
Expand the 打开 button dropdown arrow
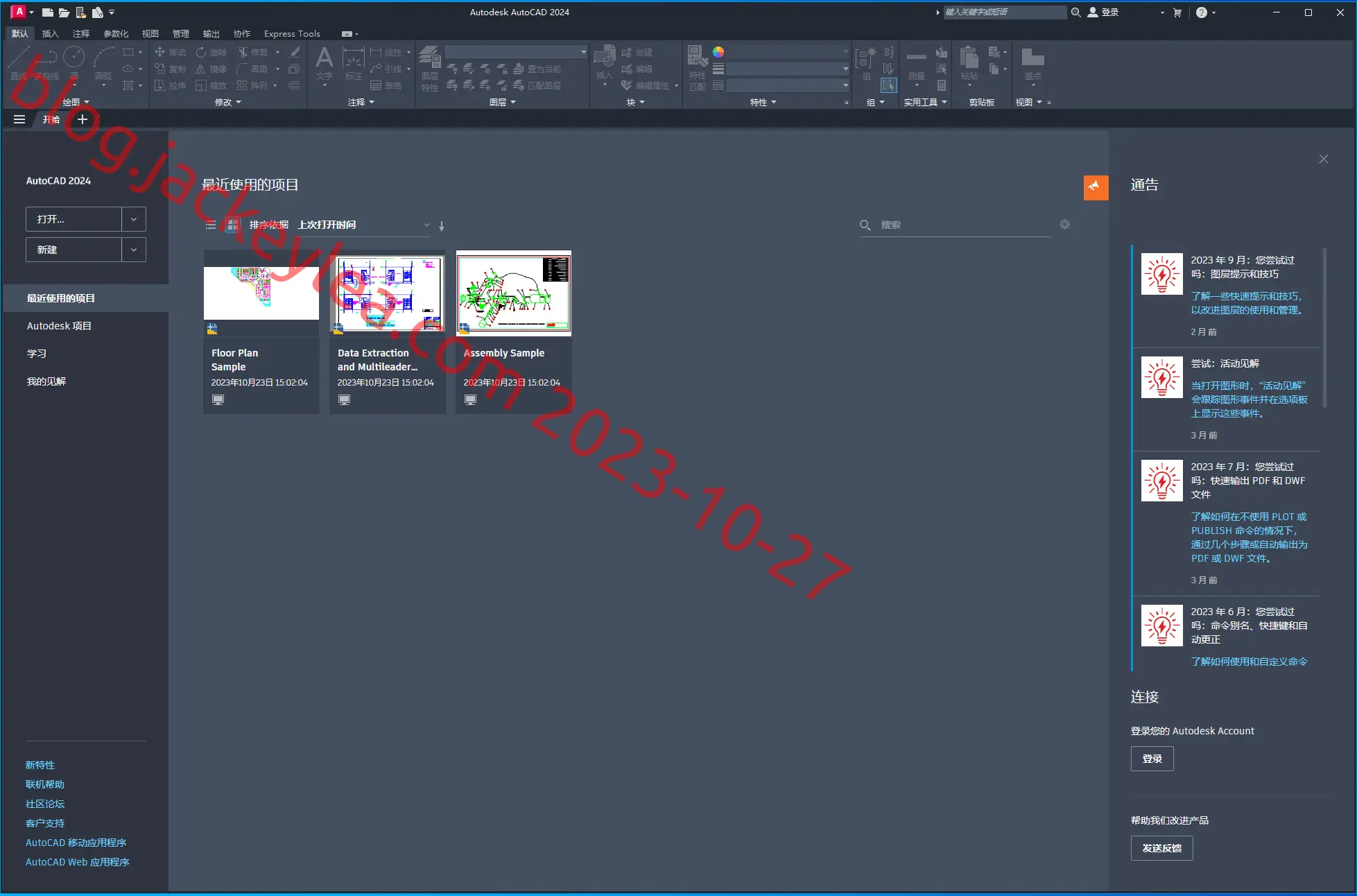pos(134,219)
